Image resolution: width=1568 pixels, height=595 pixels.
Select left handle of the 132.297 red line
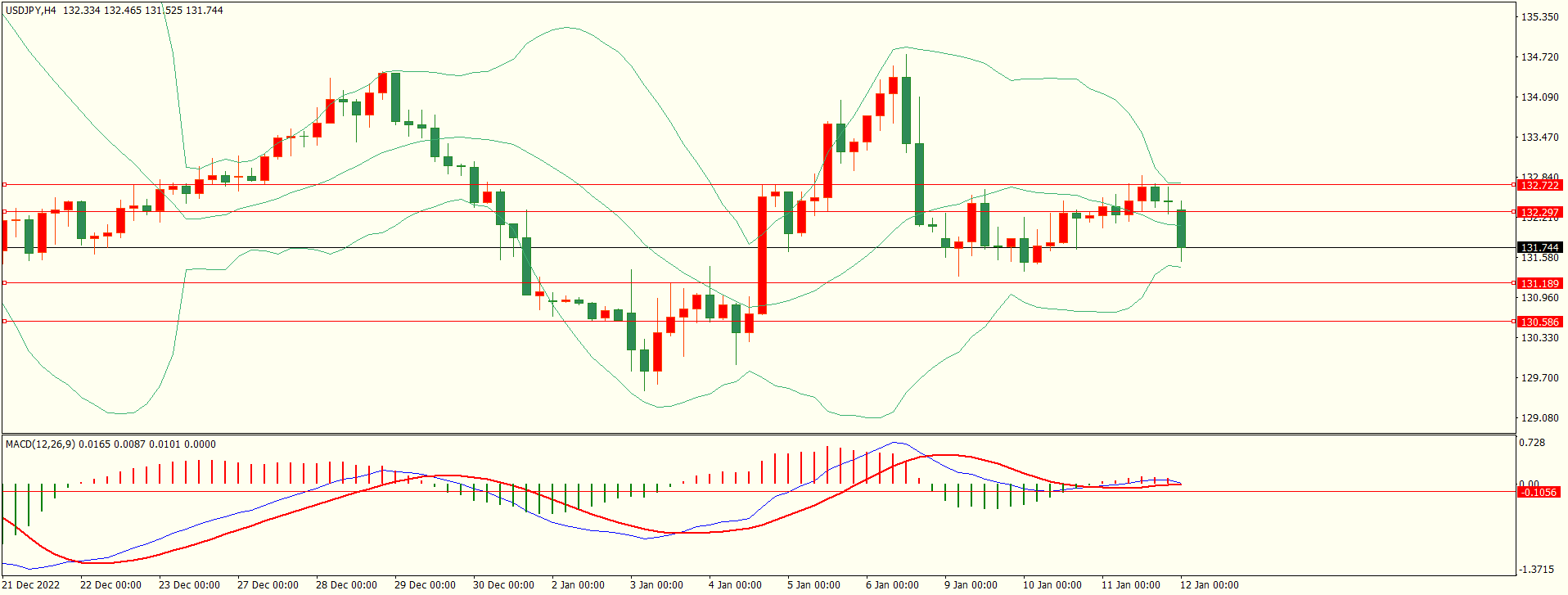tap(4, 212)
